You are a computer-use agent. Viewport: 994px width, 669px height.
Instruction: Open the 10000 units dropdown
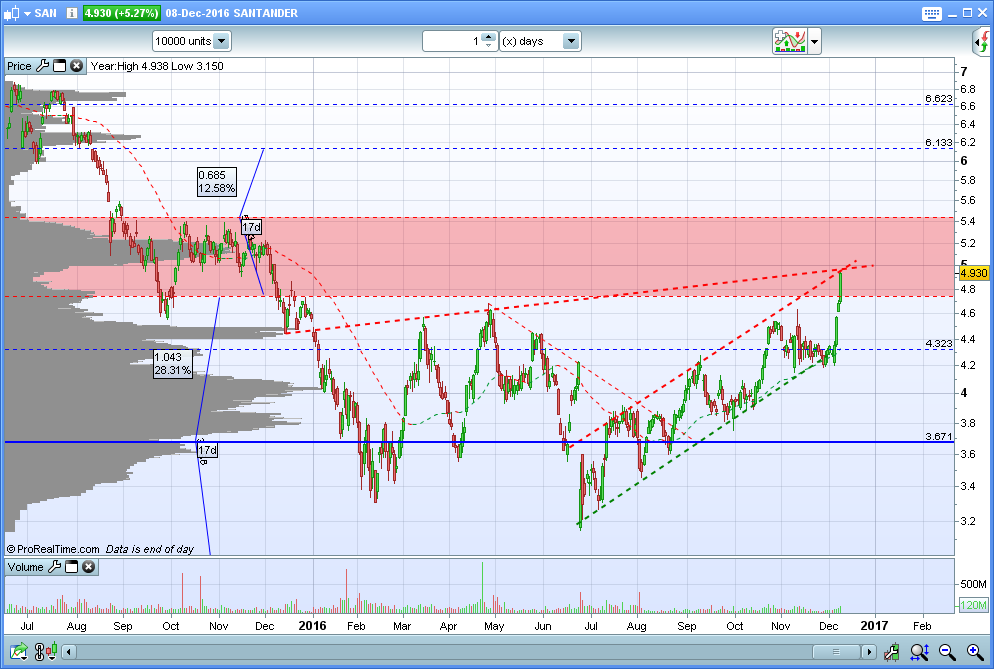[191, 41]
